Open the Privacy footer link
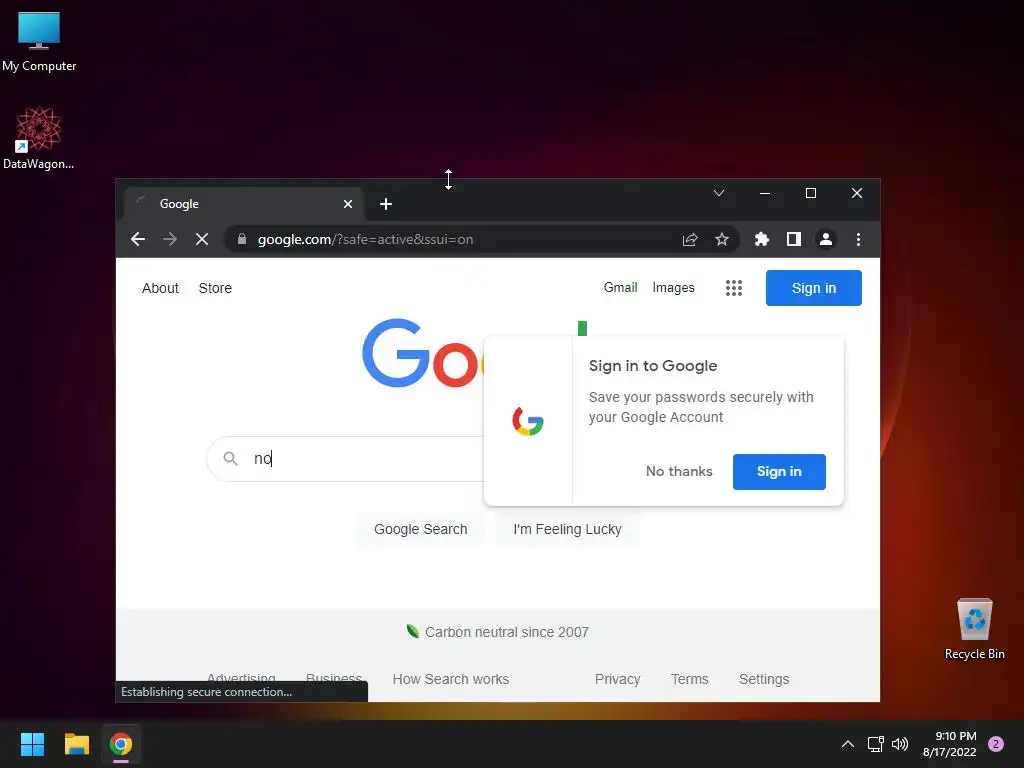Screen dimensions: 1024x768 coord(617,679)
